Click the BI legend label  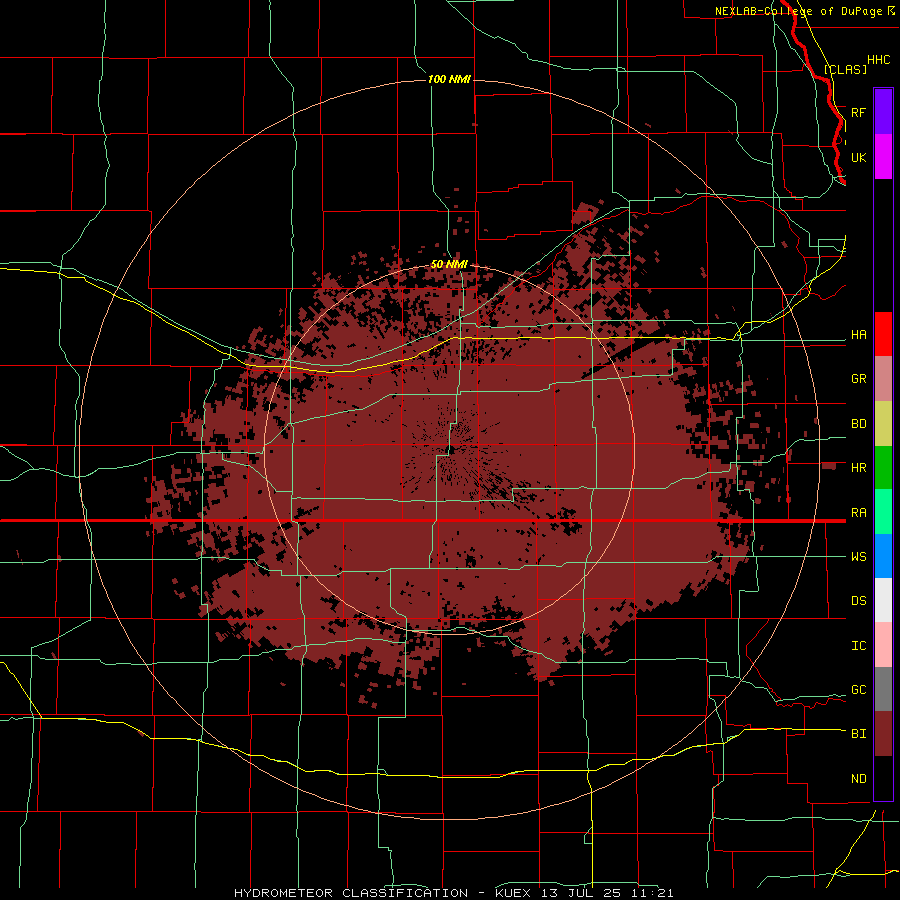pyautogui.click(x=859, y=734)
